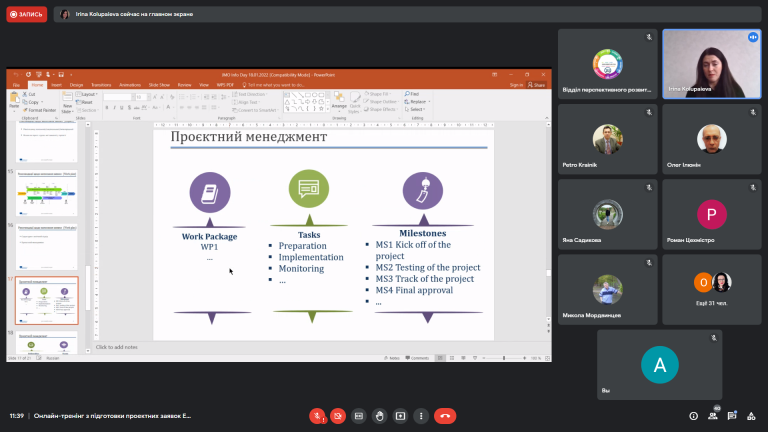Click the Save icon in quick access toolbar
Screen dimensions: 768x432
61,75
